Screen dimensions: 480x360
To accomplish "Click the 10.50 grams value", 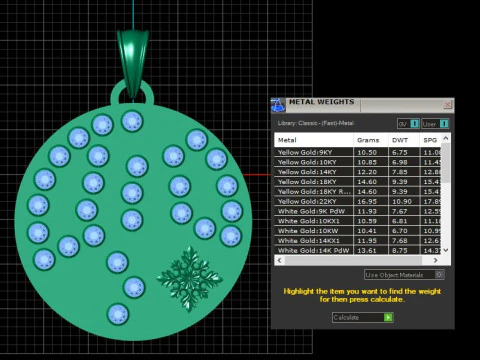I will click(367, 152).
